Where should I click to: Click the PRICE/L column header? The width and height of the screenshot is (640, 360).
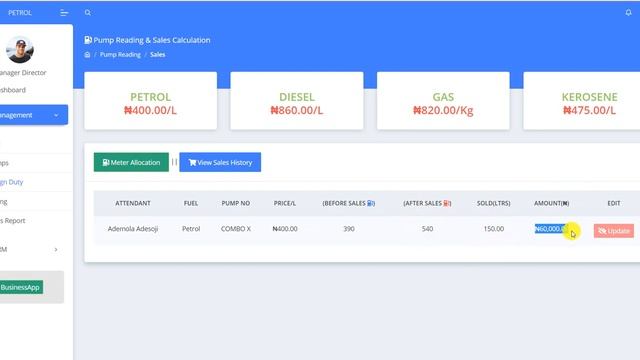click(285, 203)
